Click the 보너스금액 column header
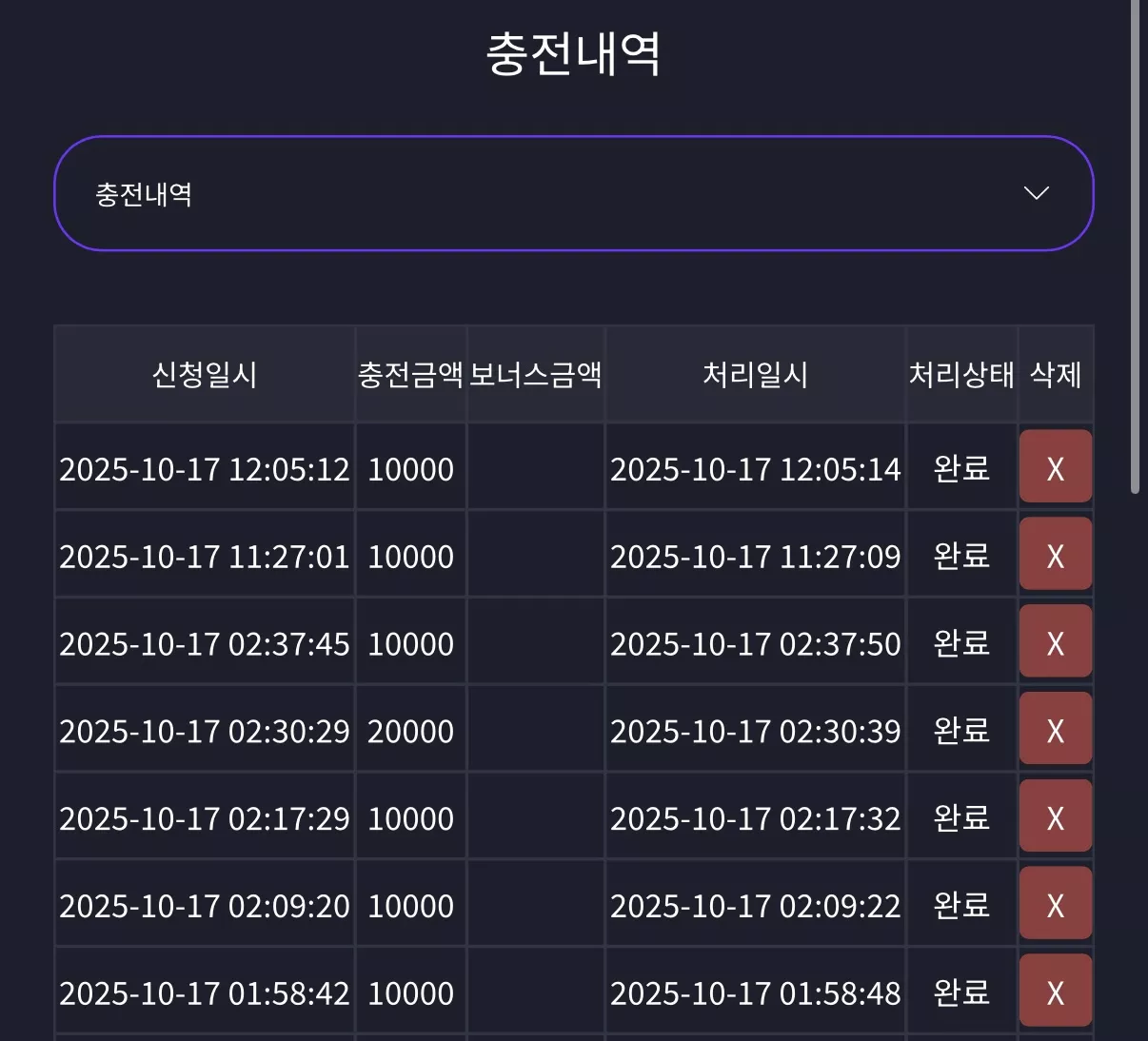The image size is (1148, 1041). click(535, 374)
